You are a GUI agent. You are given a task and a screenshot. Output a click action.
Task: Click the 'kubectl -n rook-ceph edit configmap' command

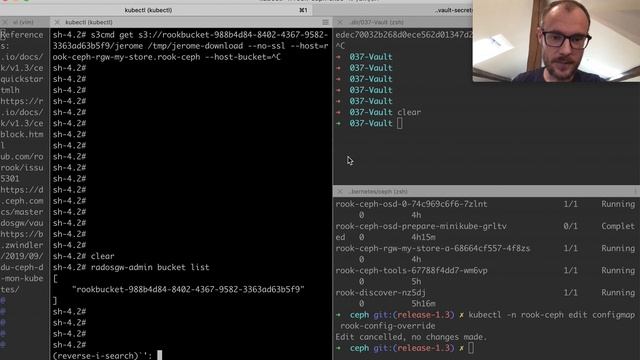coord(551,315)
